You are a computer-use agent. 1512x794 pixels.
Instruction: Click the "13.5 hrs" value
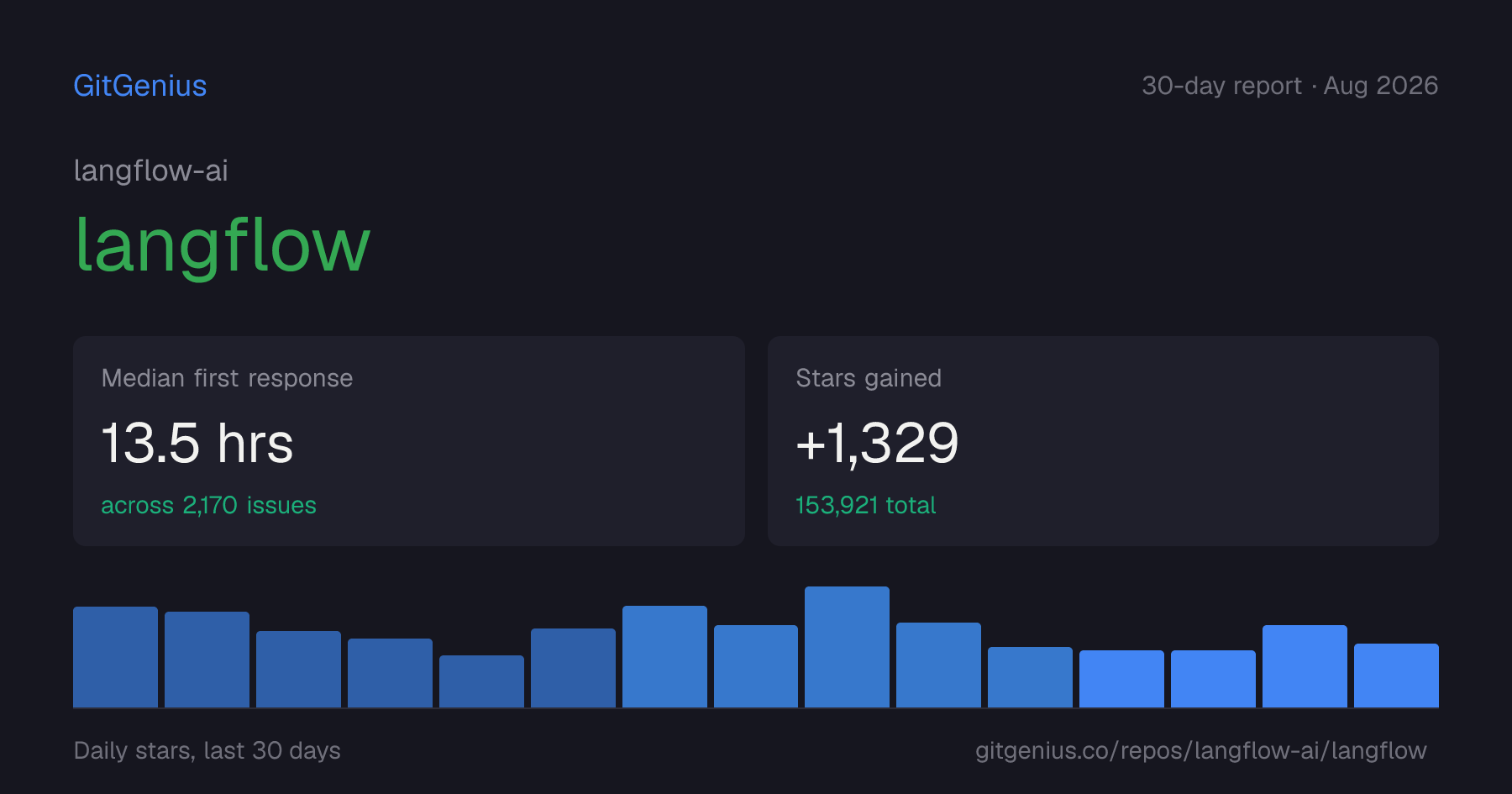(x=197, y=443)
